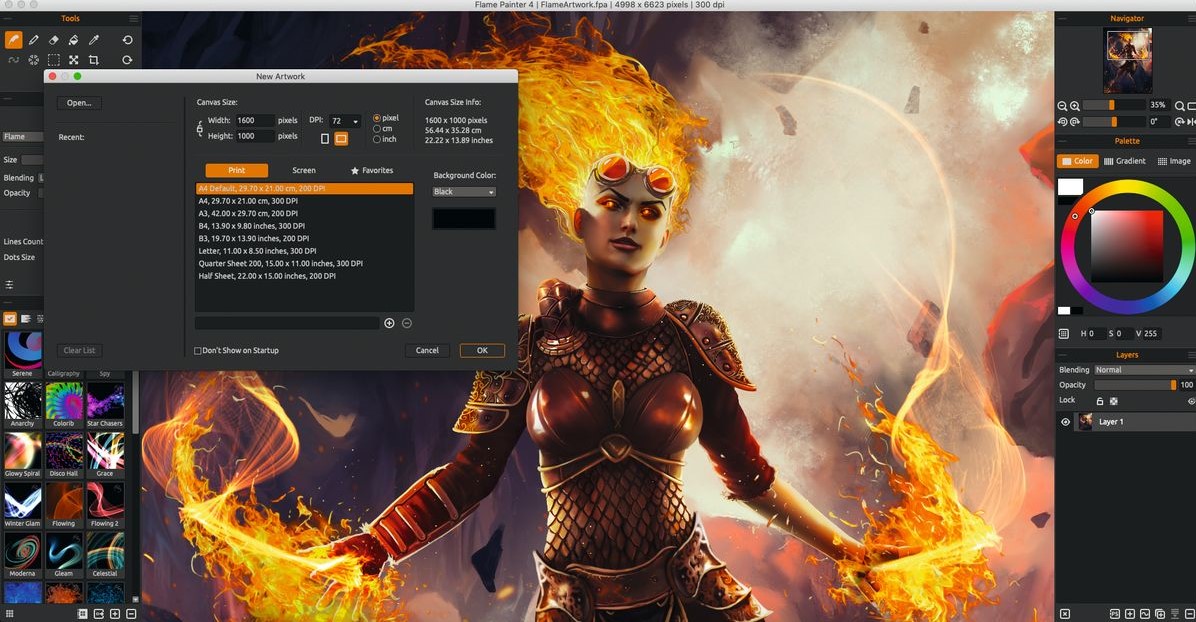Select the Eraser tool
The height and width of the screenshot is (622, 1196).
pos(53,39)
